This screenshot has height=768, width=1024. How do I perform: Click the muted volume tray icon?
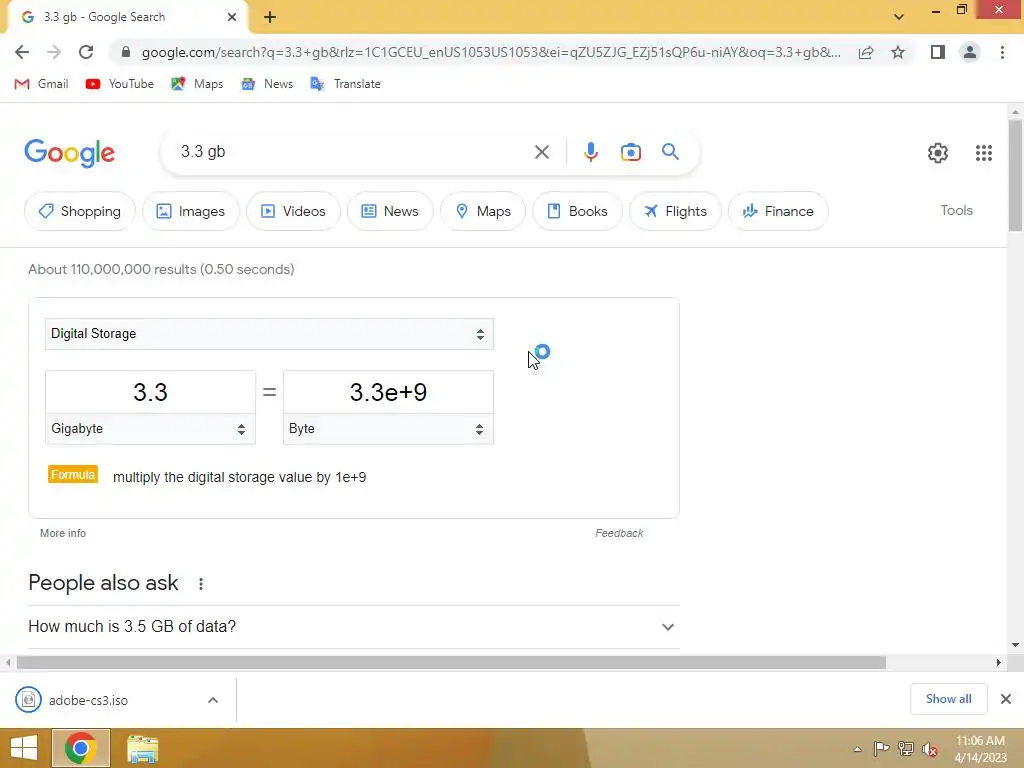(930, 749)
